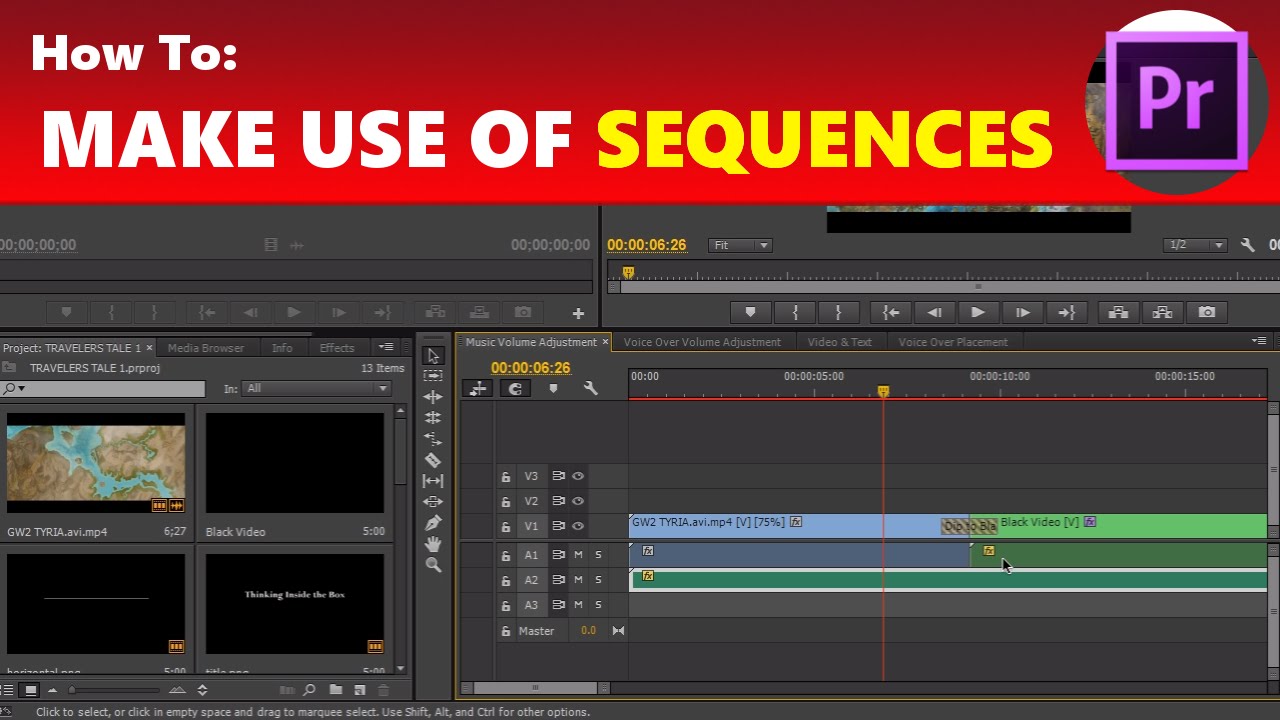Switch to the Media Browser tab

coord(206,348)
